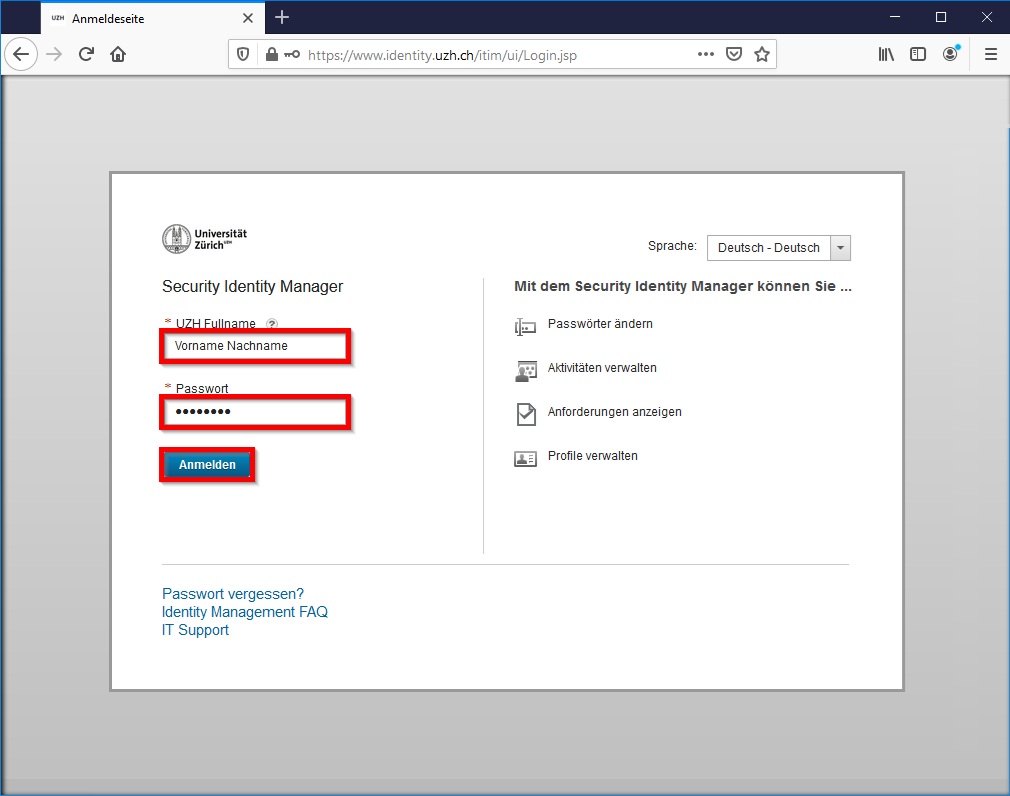1010x796 pixels.
Task: Click the lock site security icon
Action: pos(271,55)
